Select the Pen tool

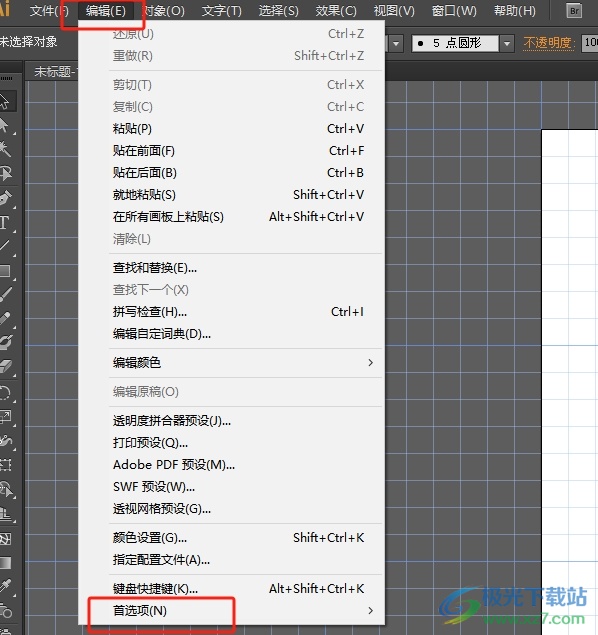click(6, 198)
